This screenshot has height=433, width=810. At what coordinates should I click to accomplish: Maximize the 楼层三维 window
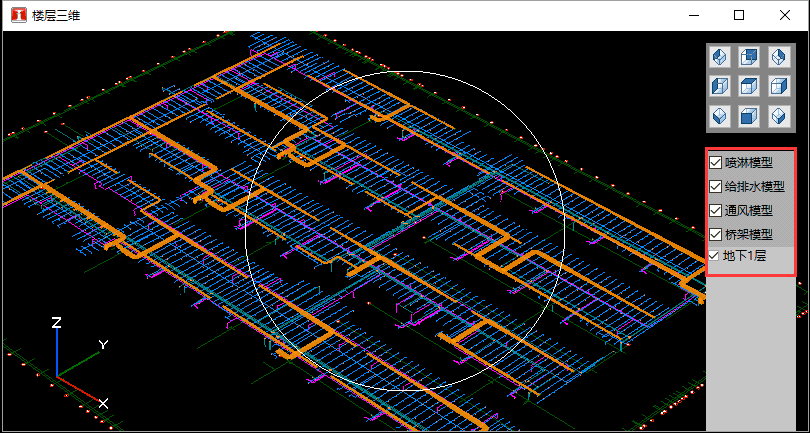[739, 15]
